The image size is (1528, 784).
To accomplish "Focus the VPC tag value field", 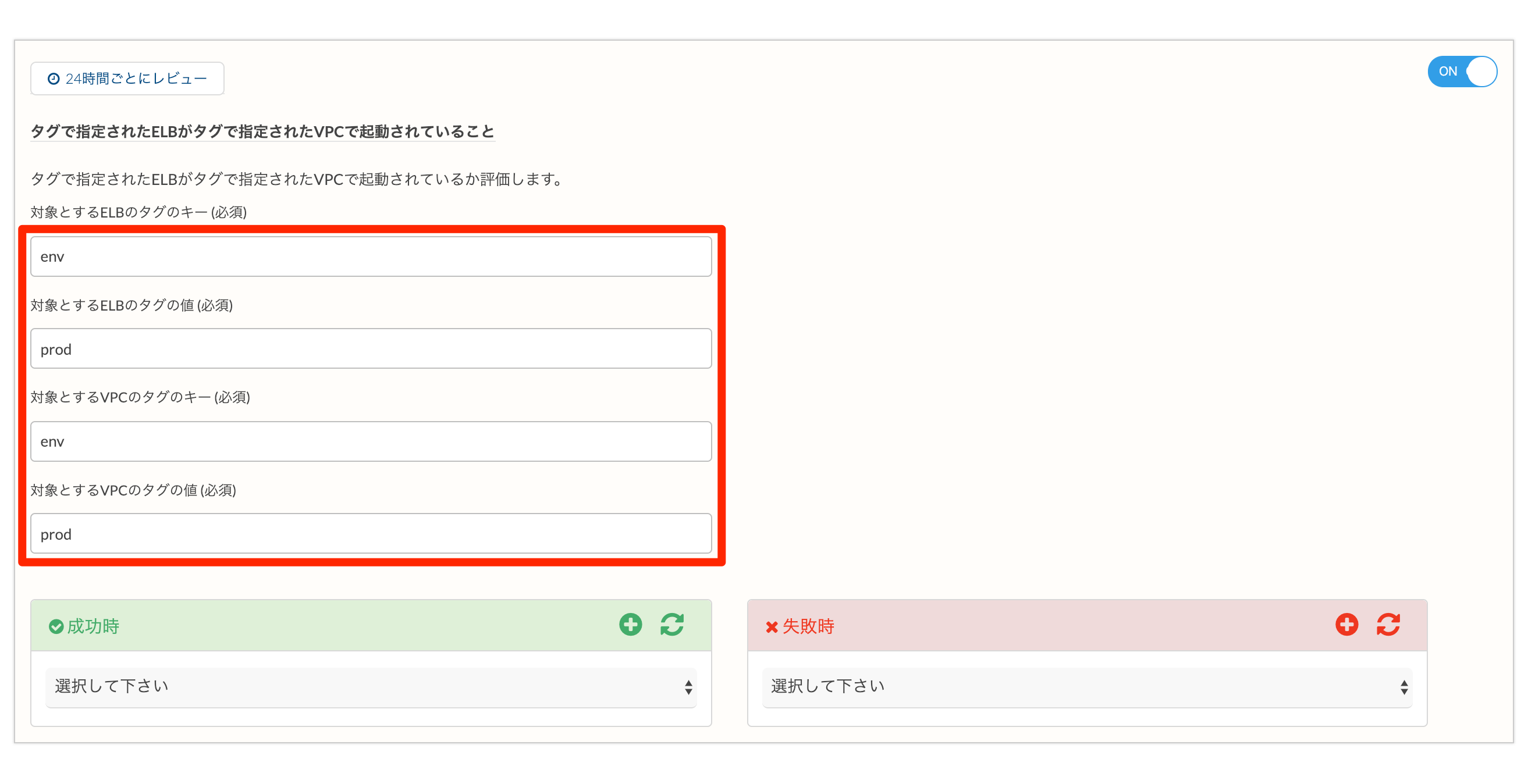I will point(371,534).
